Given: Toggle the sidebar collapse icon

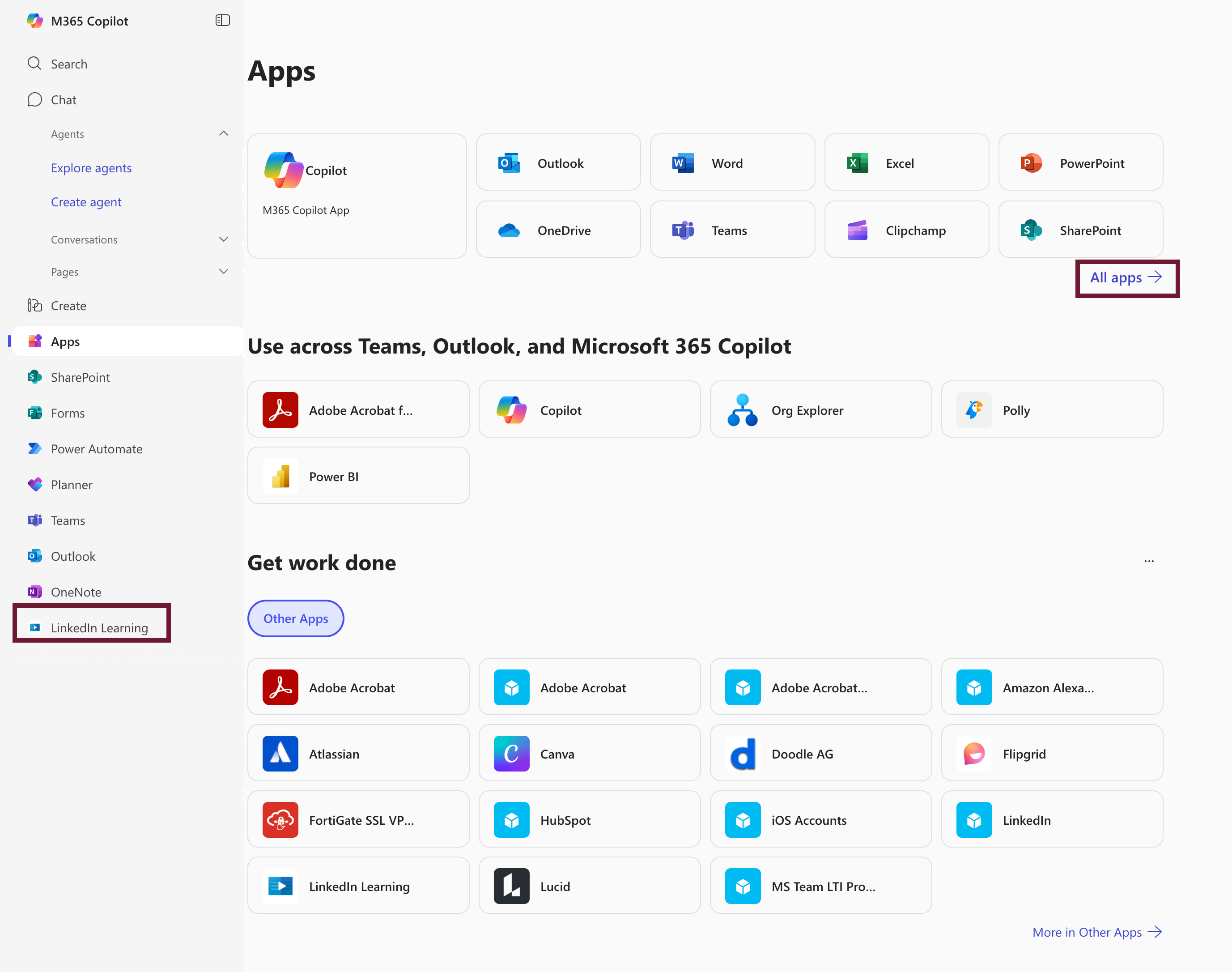Looking at the screenshot, I should tap(222, 21).
